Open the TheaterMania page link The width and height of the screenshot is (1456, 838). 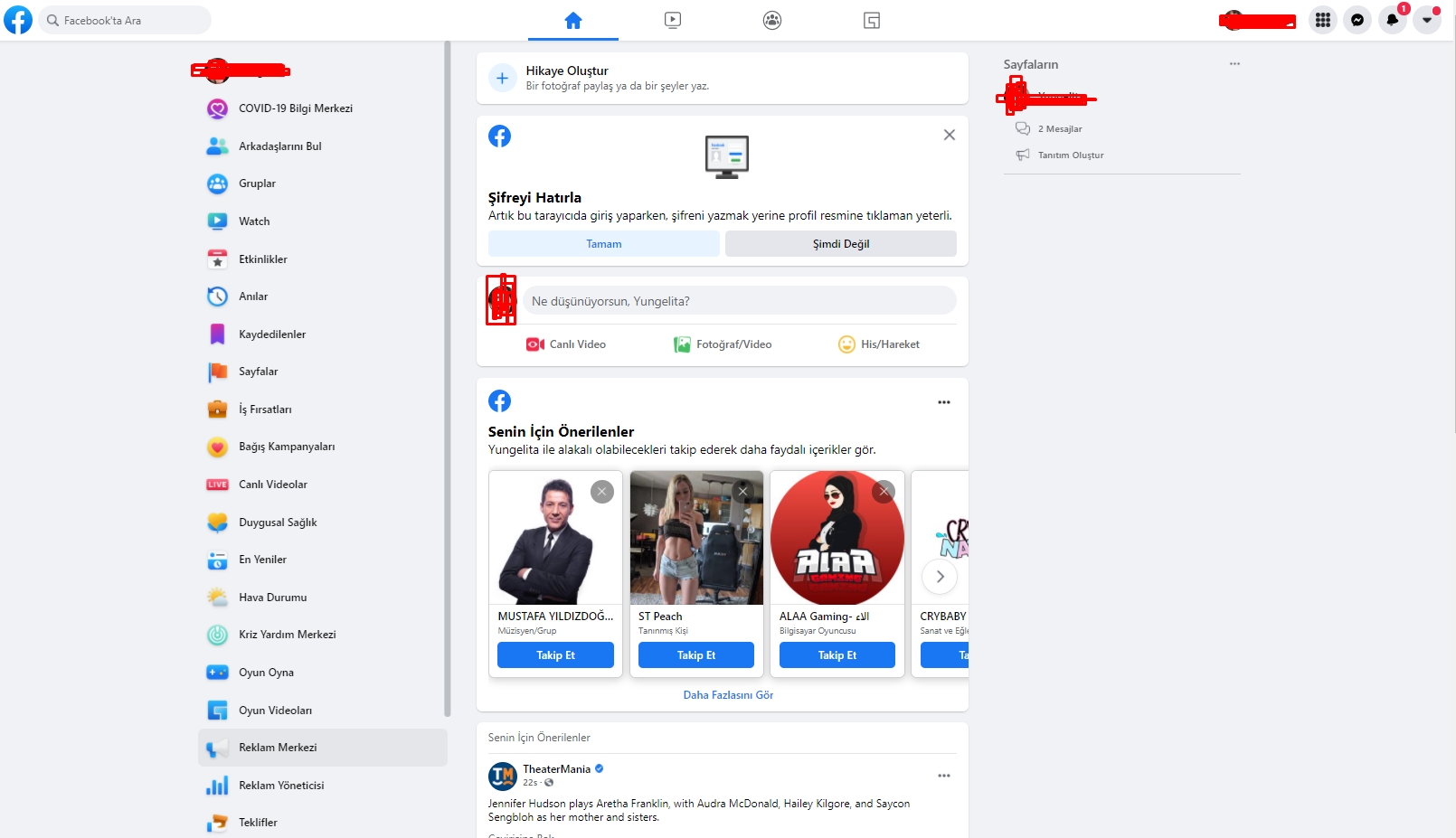tap(556, 769)
